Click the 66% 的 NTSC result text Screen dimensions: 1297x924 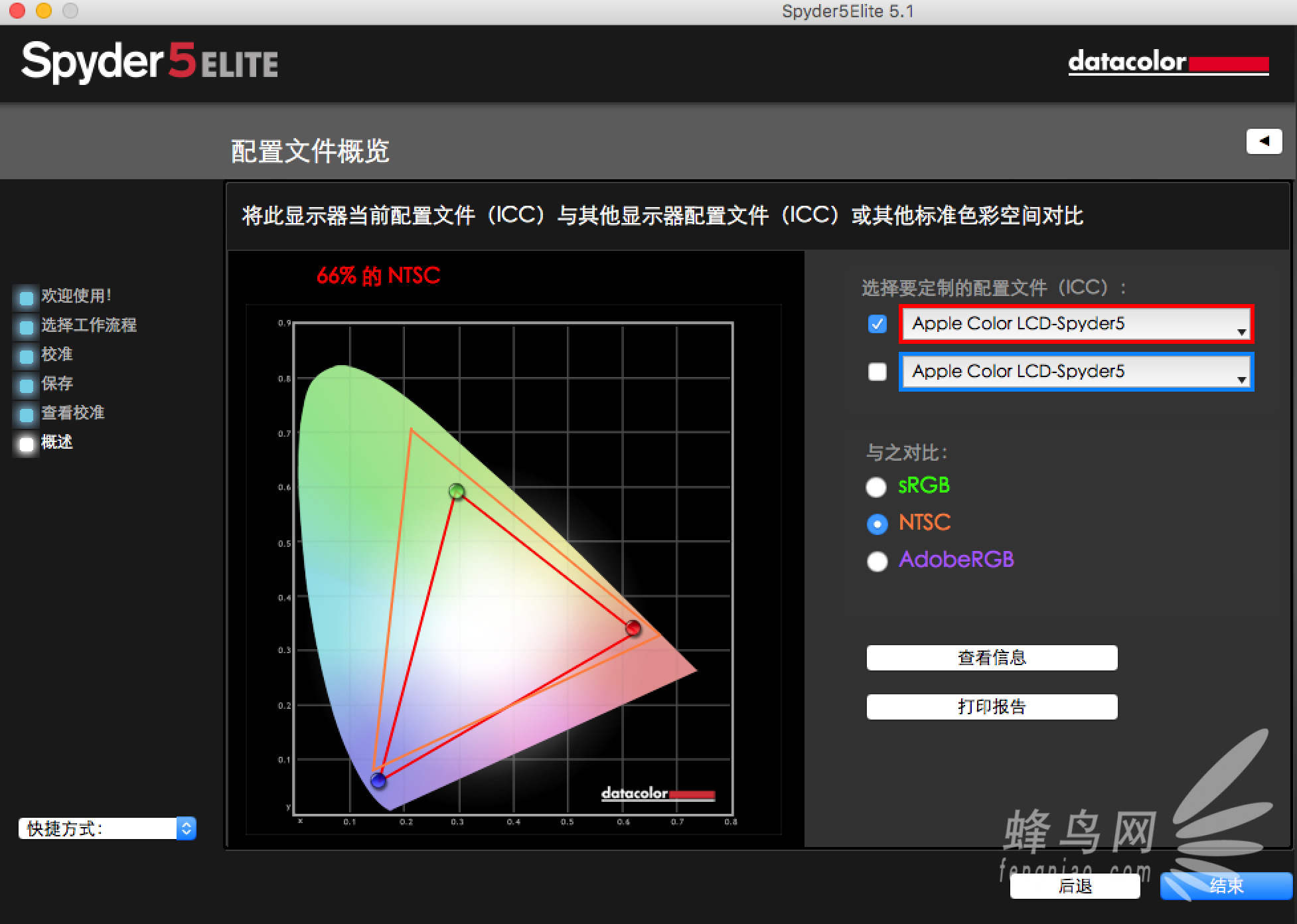(x=378, y=275)
